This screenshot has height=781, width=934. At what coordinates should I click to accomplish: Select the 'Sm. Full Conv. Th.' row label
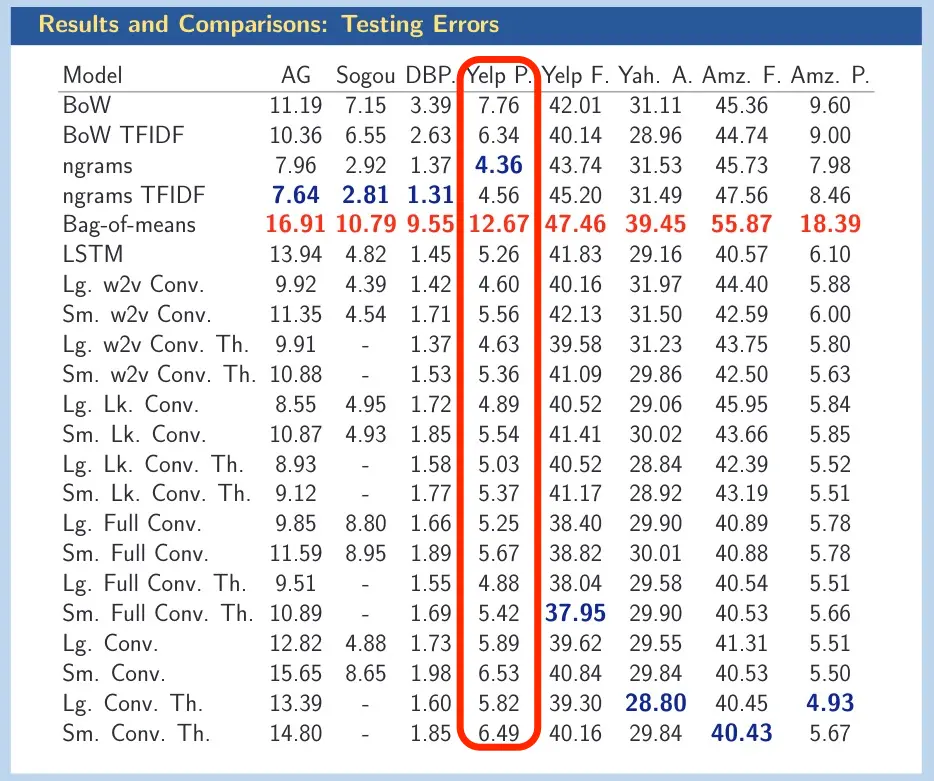[158, 613]
